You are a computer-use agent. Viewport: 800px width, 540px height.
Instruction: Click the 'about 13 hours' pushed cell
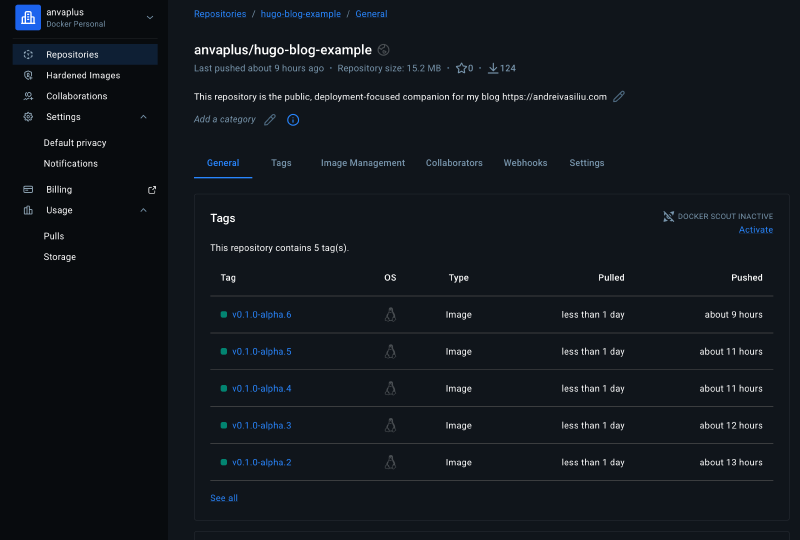click(x=731, y=462)
